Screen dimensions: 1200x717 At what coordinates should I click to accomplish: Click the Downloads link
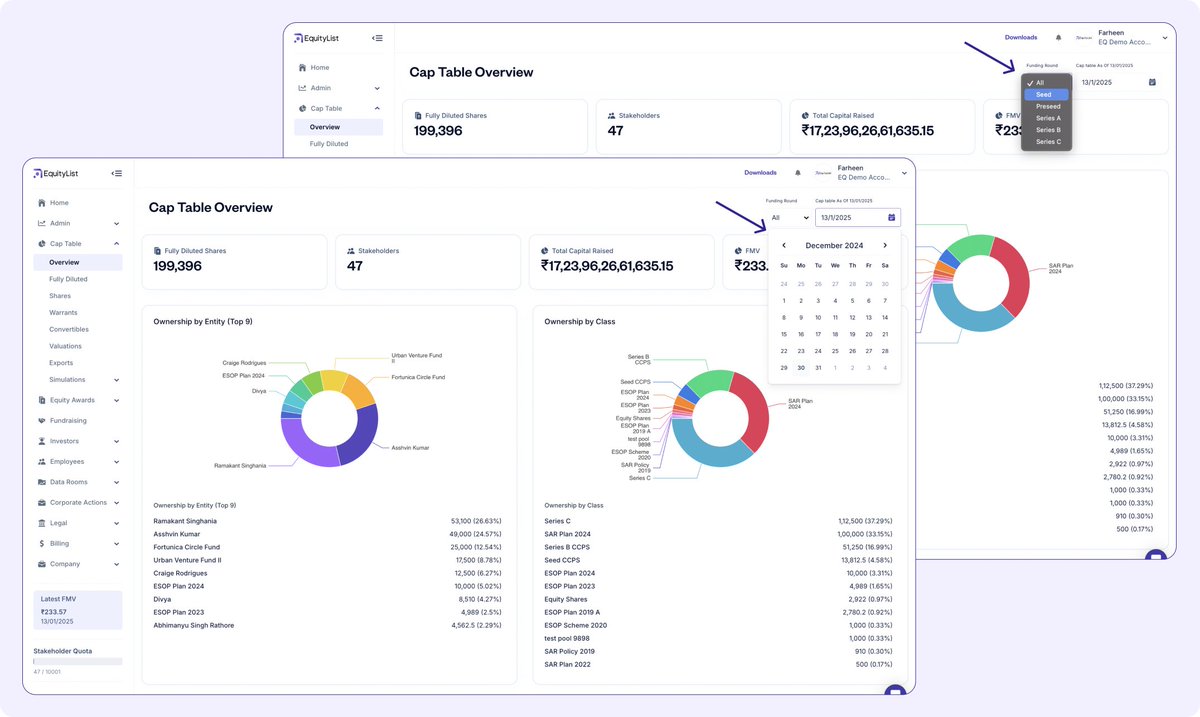[x=760, y=172]
